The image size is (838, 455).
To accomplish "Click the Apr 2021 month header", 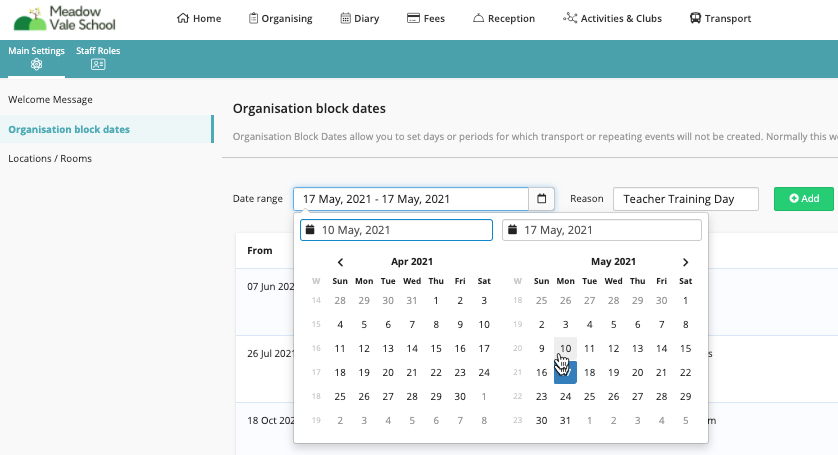I will (412, 261).
